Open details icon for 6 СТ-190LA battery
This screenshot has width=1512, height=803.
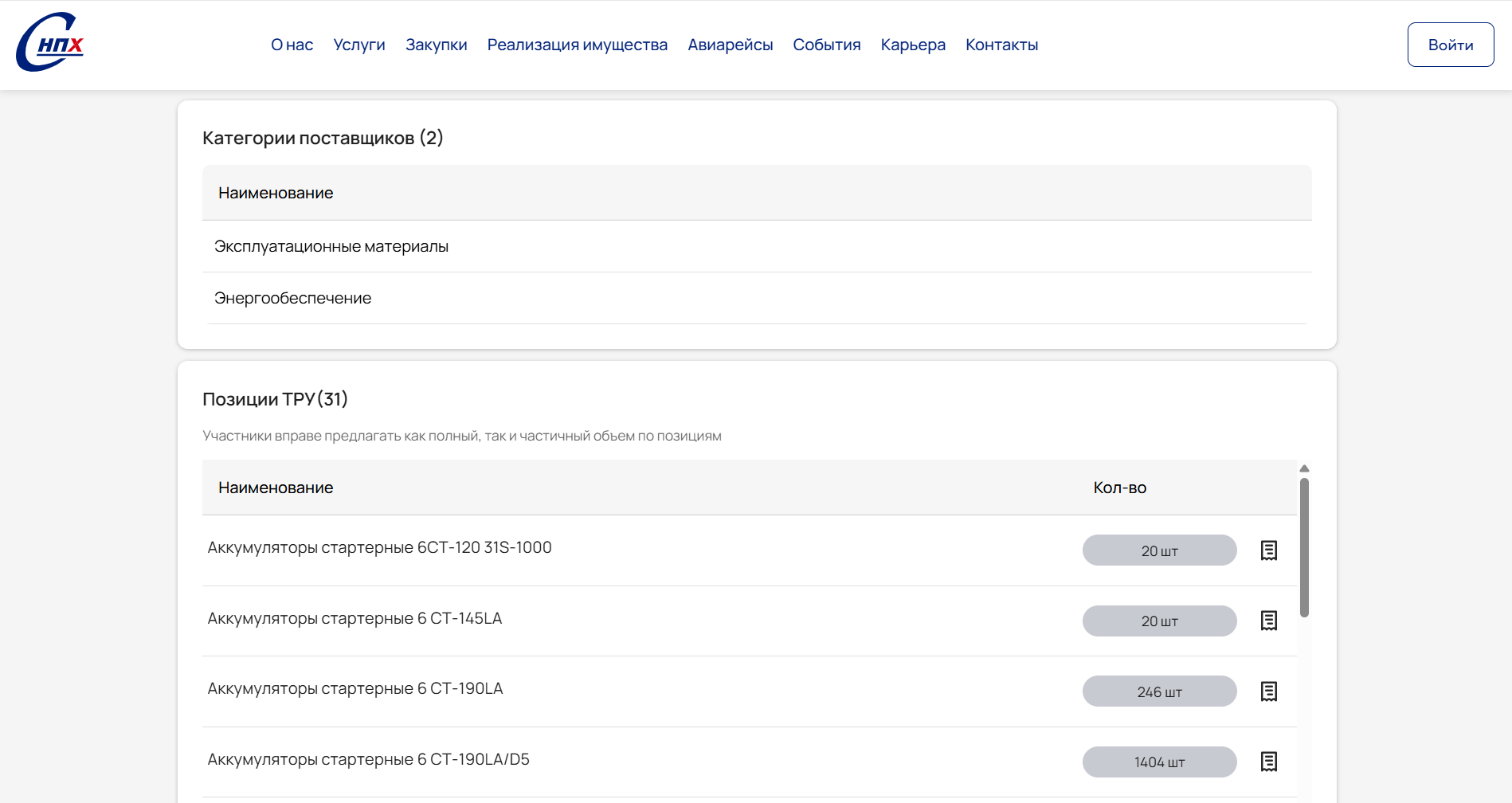pyautogui.click(x=1269, y=691)
